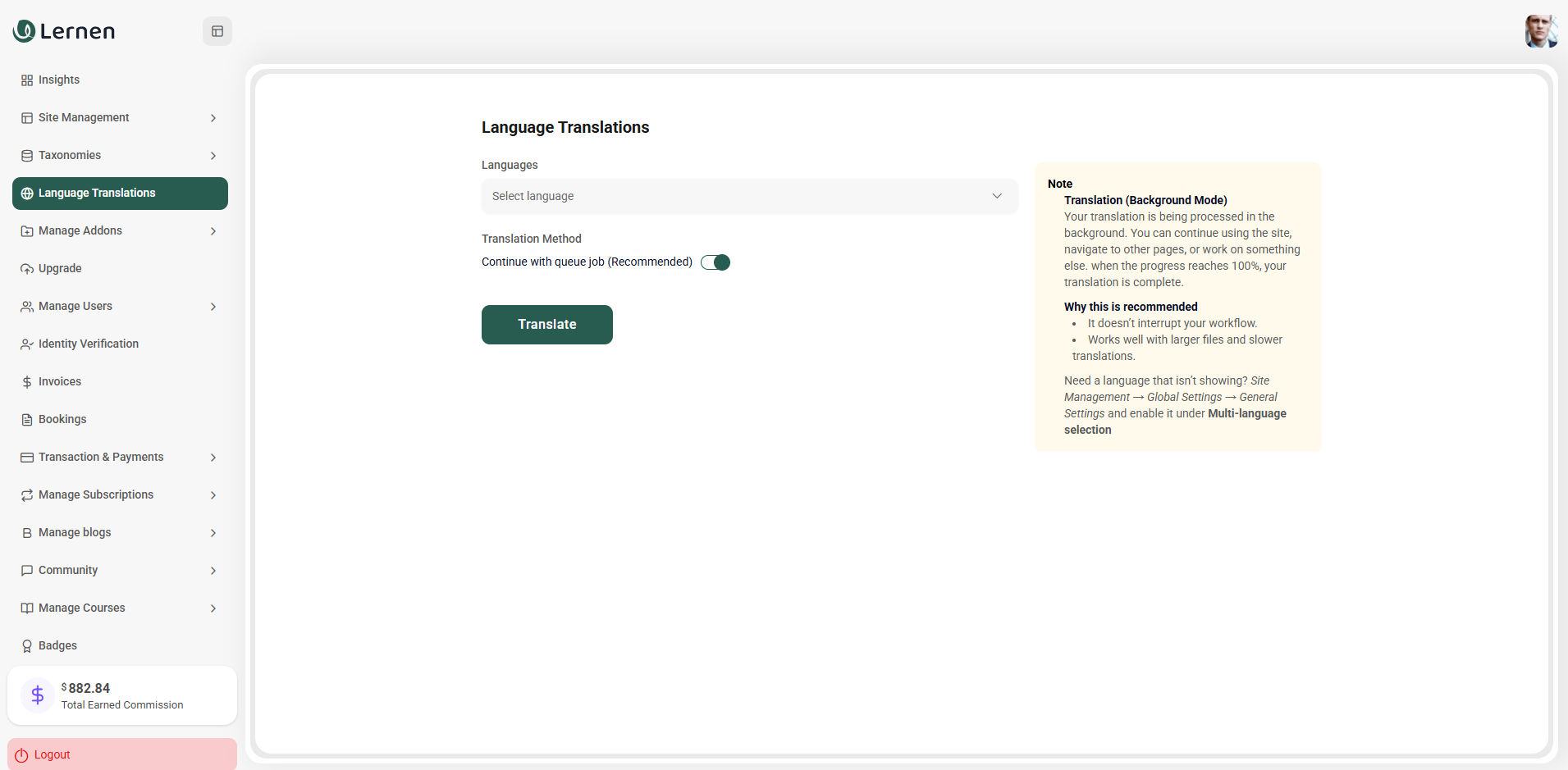Expand the Transaction & Payments chevron
1568x770 pixels.
click(213, 458)
